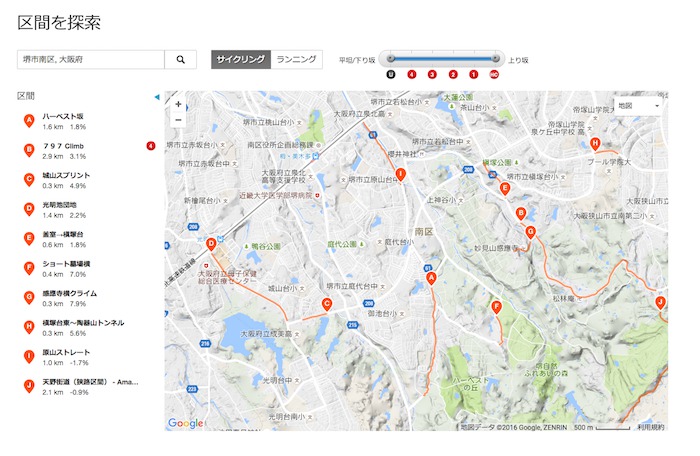Click map pin H on the map
700x456 pixels.
click(x=595, y=144)
